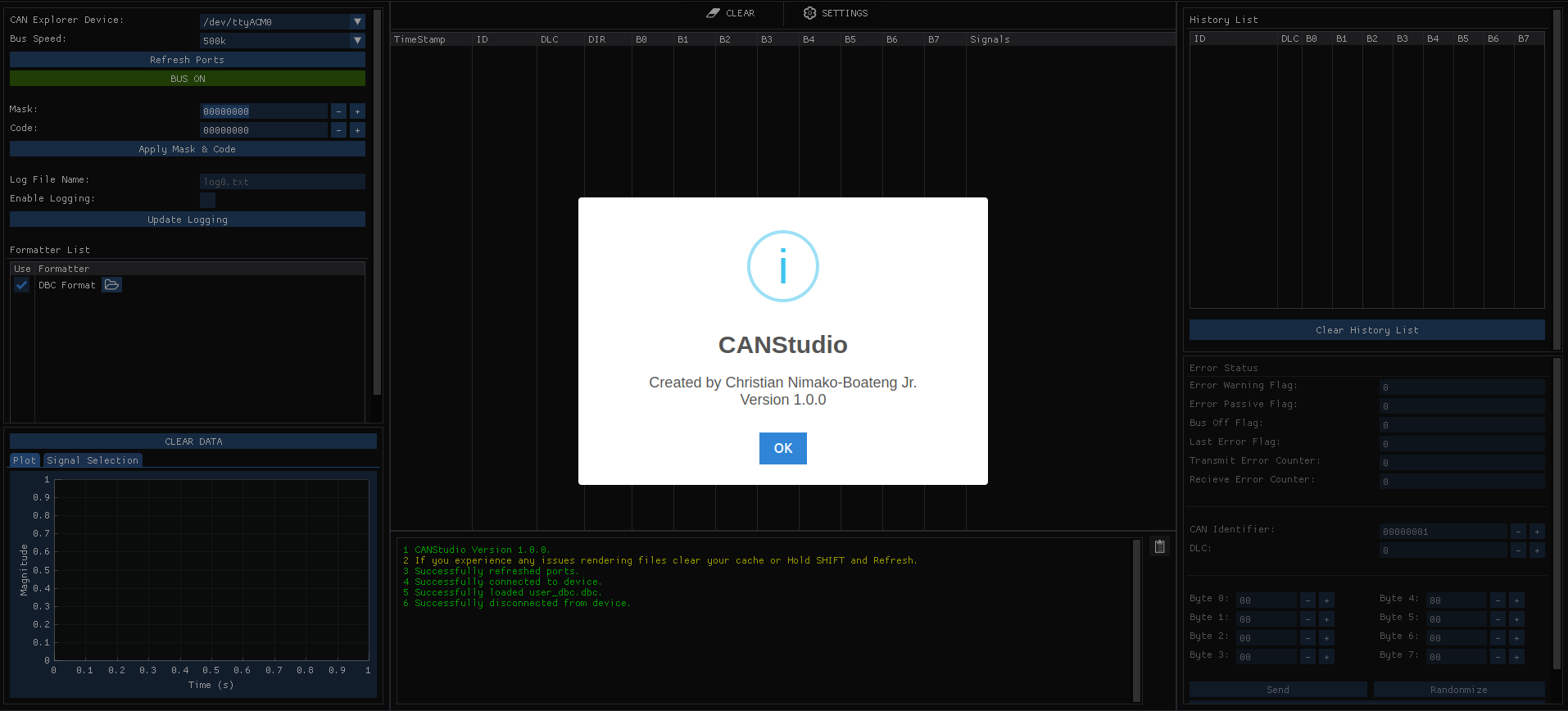Click the eraser Clear icon in top toolbar
Image resolution: width=1568 pixels, height=711 pixels.
tap(713, 13)
